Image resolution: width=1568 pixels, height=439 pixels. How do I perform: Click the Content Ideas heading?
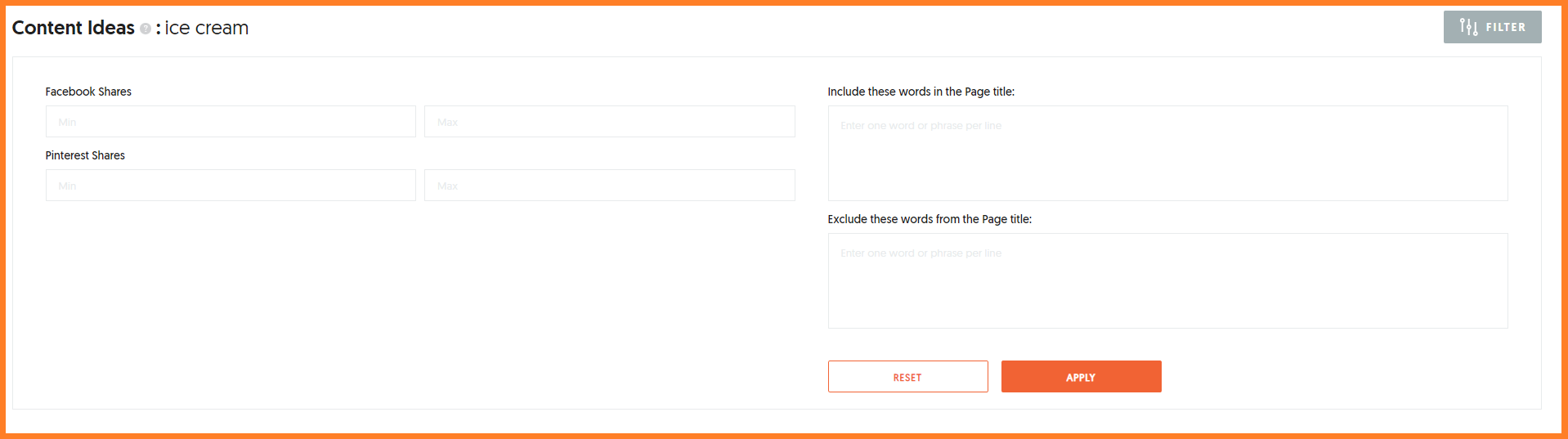(x=74, y=28)
